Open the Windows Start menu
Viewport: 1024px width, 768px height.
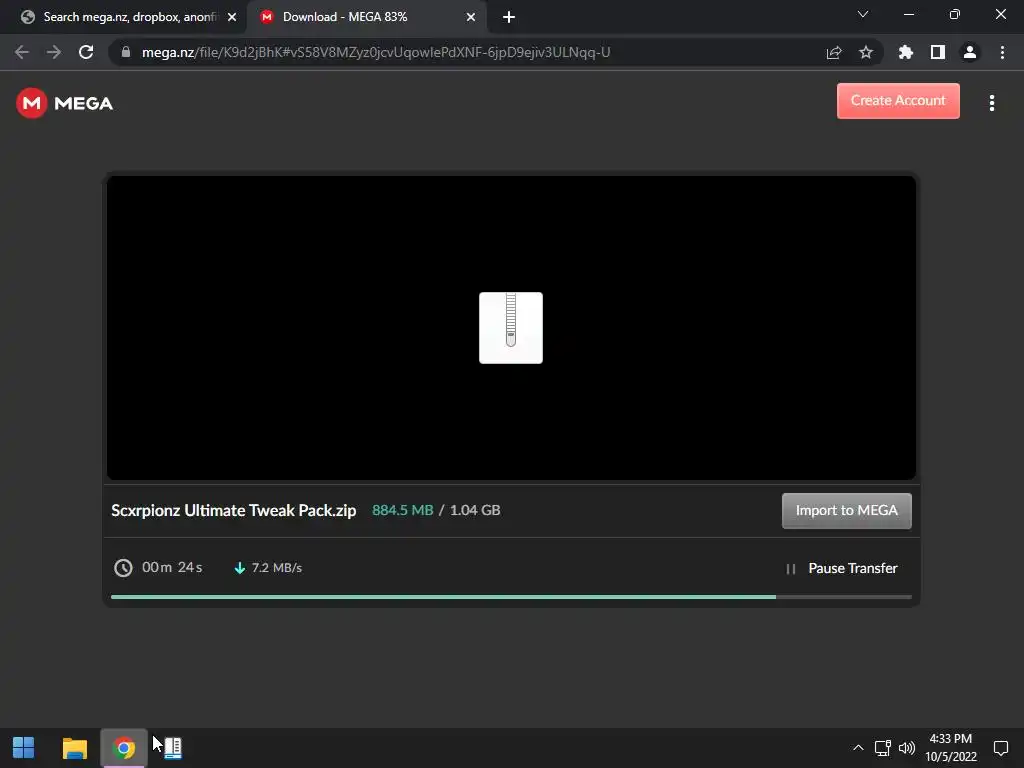(x=24, y=748)
